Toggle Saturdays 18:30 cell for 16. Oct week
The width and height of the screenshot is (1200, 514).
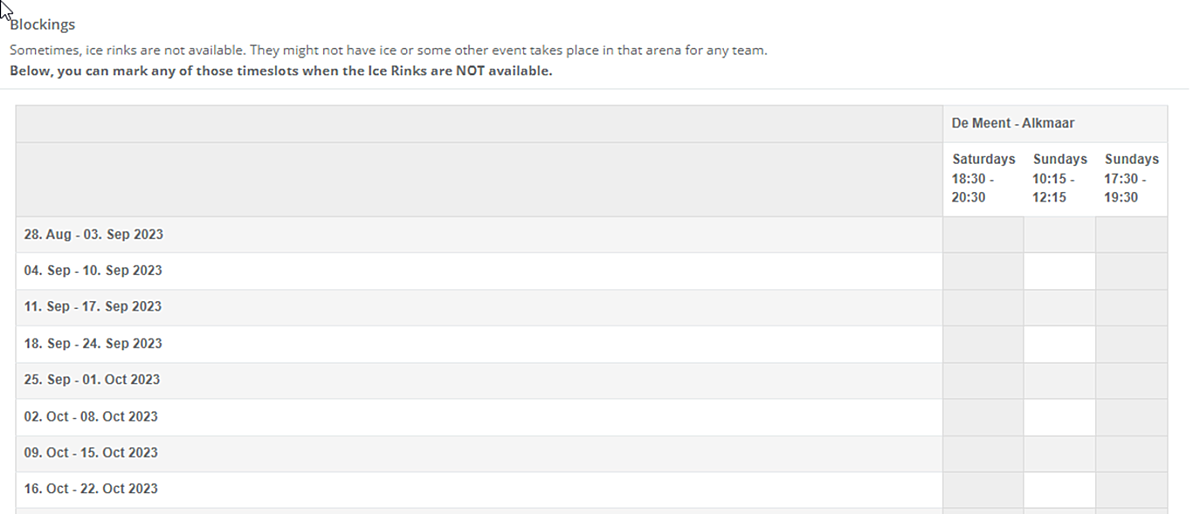[983, 489]
